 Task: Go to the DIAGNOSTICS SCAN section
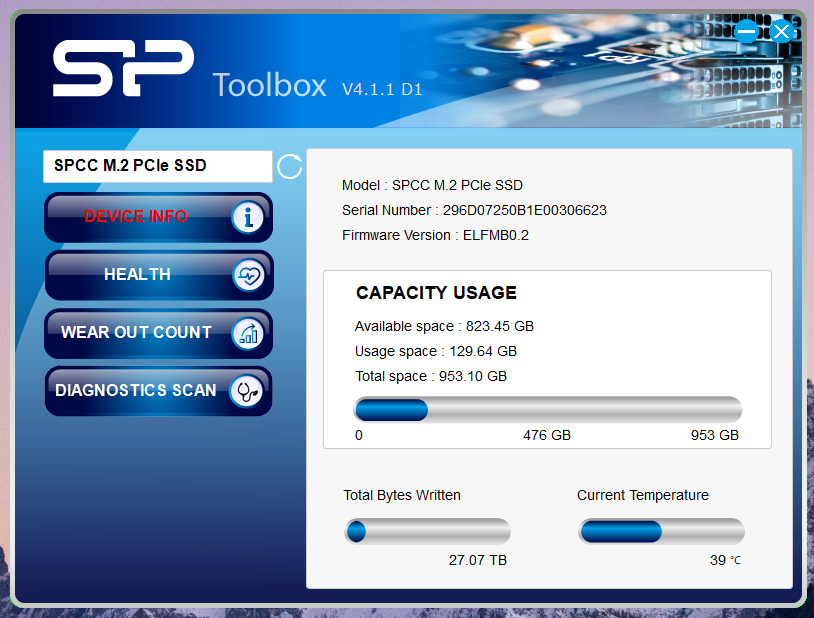(158, 391)
